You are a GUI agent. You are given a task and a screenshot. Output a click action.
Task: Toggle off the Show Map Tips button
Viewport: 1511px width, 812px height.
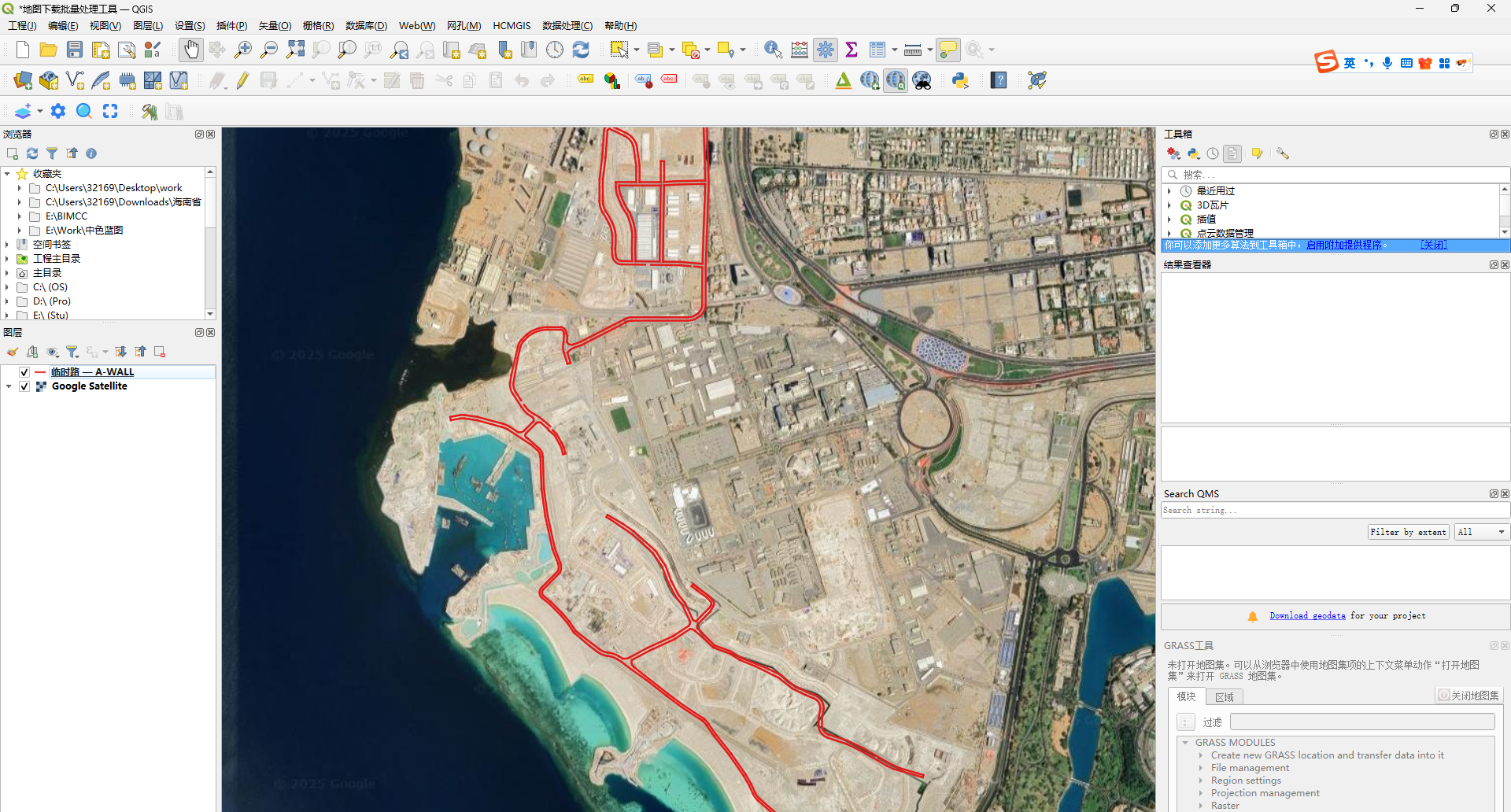[x=947, y=49]
